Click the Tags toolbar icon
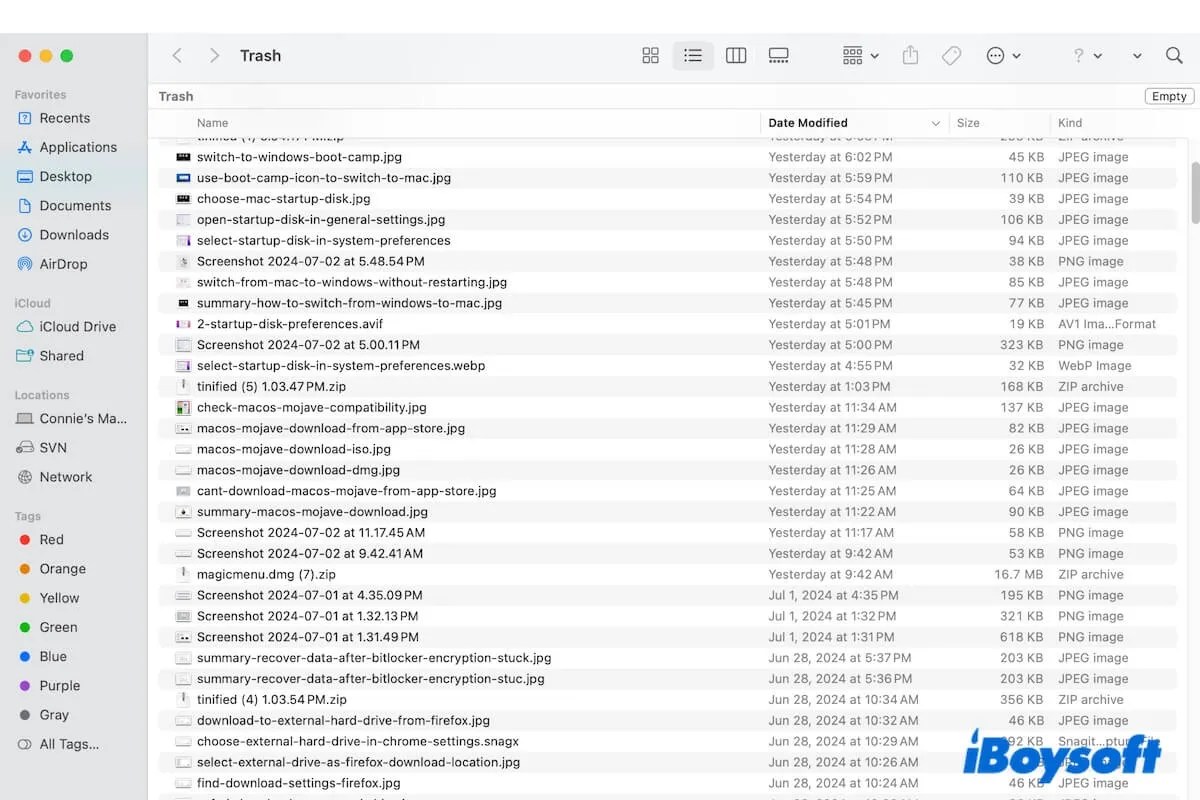Screen dimensions: 1200x800 click(951, 55)
